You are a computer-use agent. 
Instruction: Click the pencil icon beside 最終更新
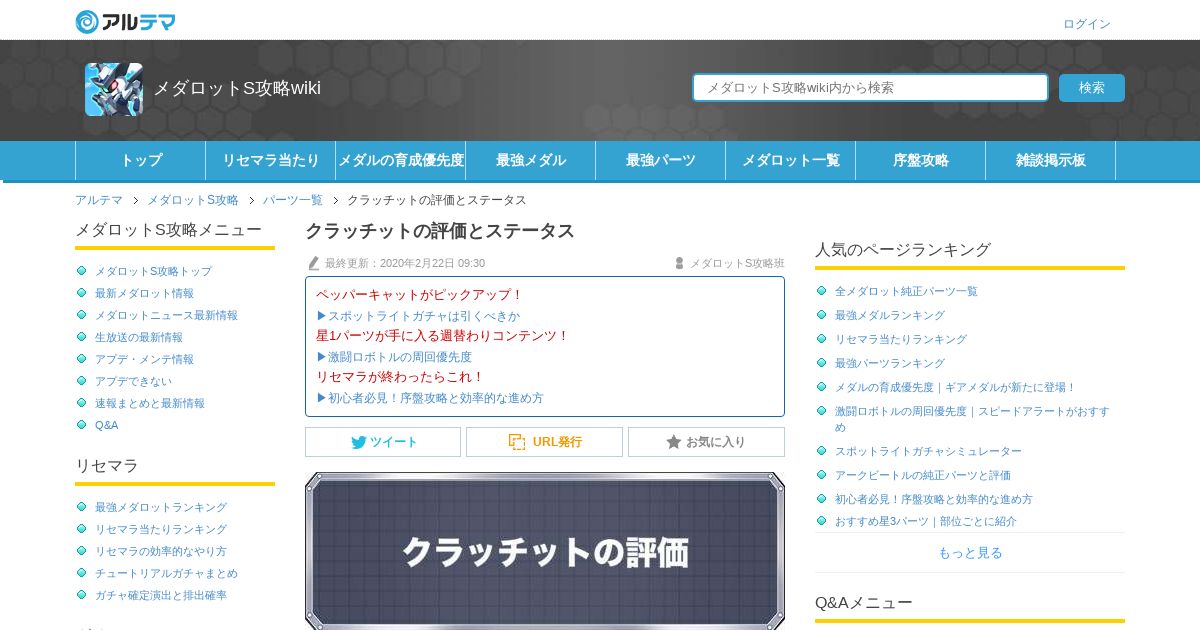(313, 263)
